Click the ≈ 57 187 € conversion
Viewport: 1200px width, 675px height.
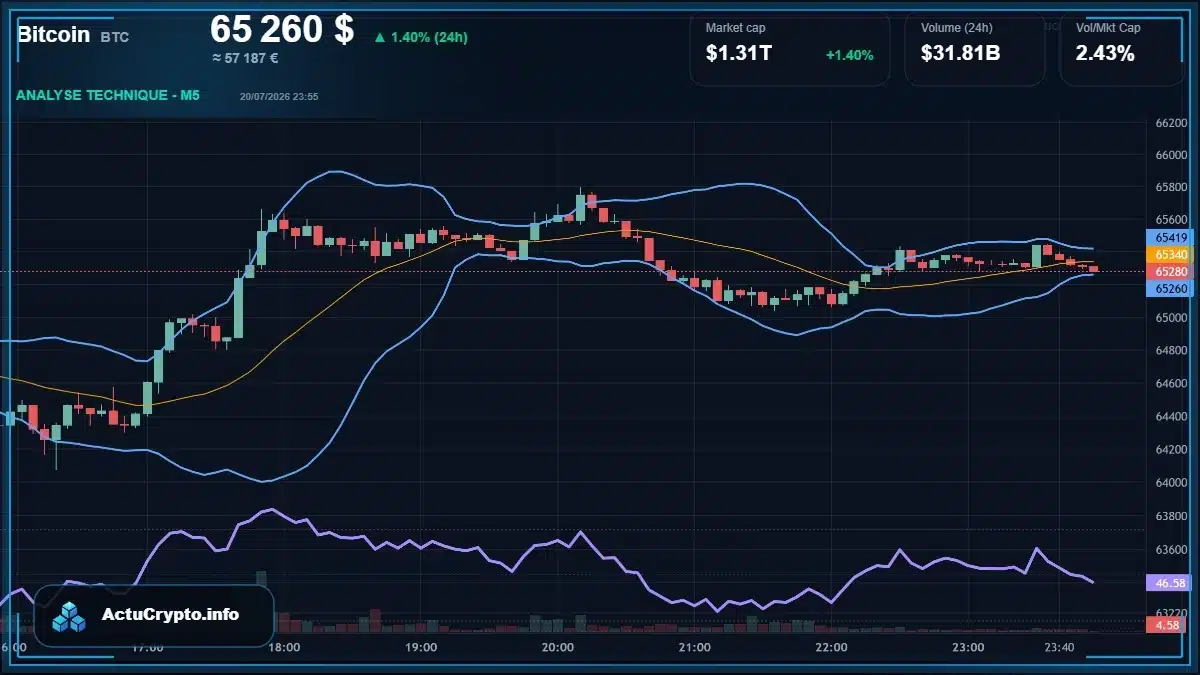(x=245, y=58)
